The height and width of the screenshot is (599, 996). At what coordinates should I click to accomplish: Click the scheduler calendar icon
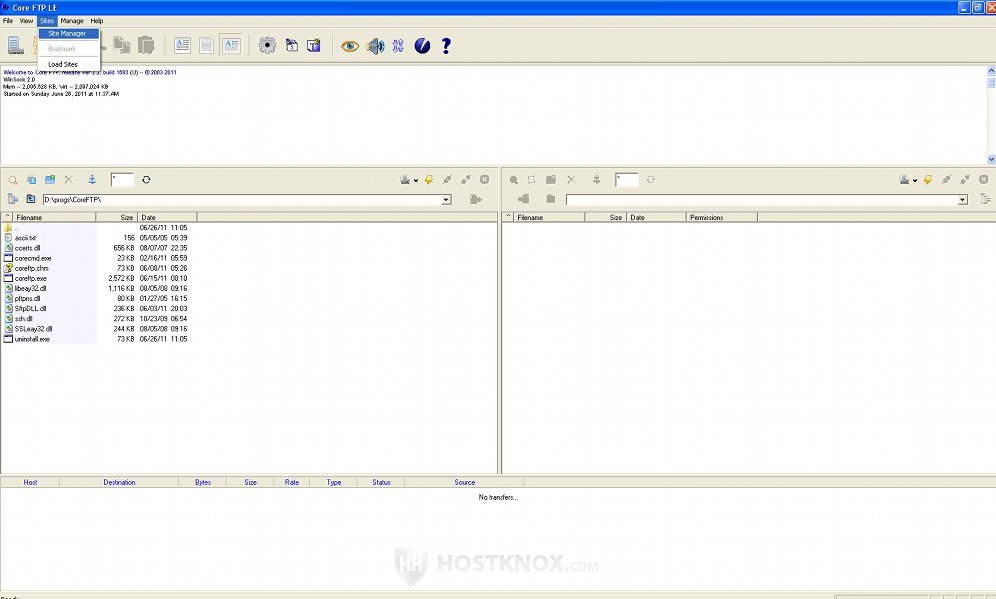tap(292, 45)
